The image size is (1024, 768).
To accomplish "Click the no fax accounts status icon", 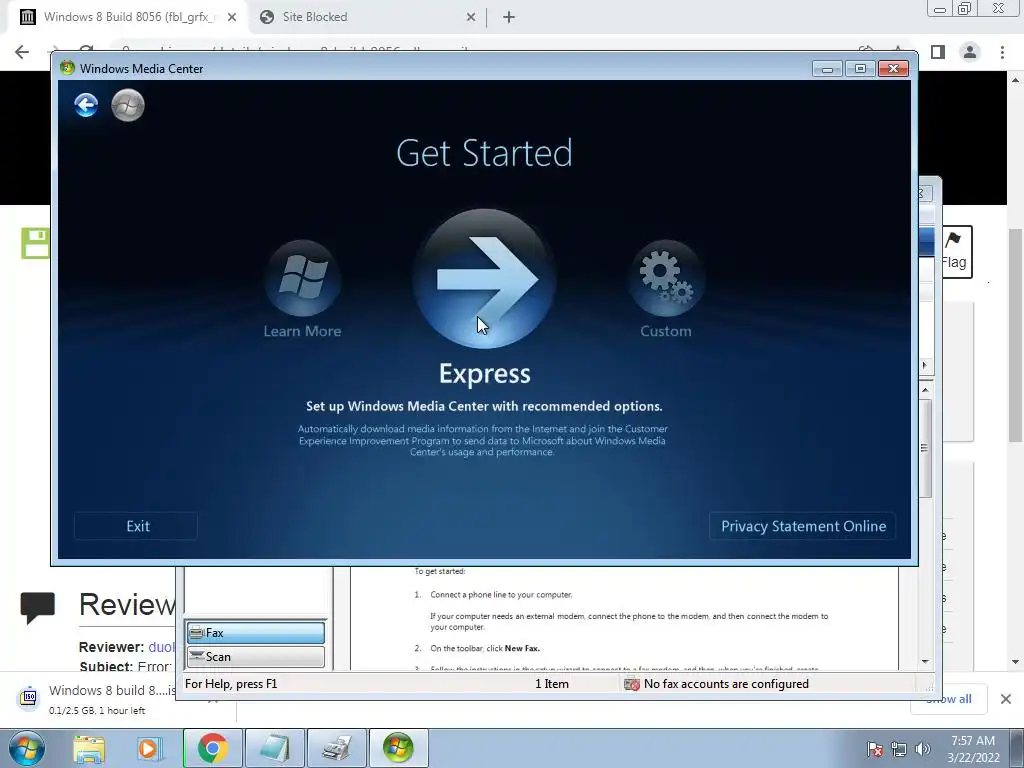I will 632,684.
